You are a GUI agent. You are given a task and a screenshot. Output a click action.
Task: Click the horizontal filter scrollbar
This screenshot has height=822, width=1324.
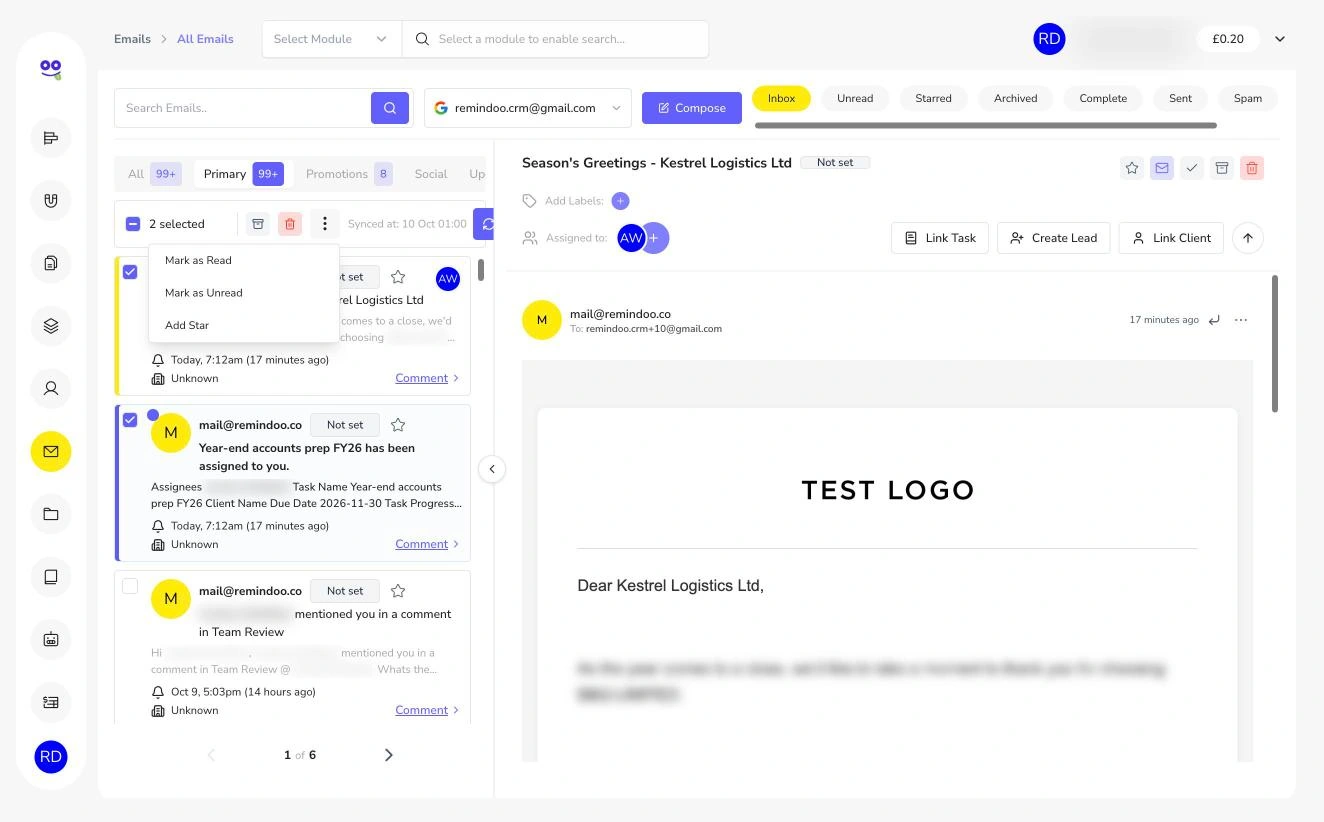986,126
